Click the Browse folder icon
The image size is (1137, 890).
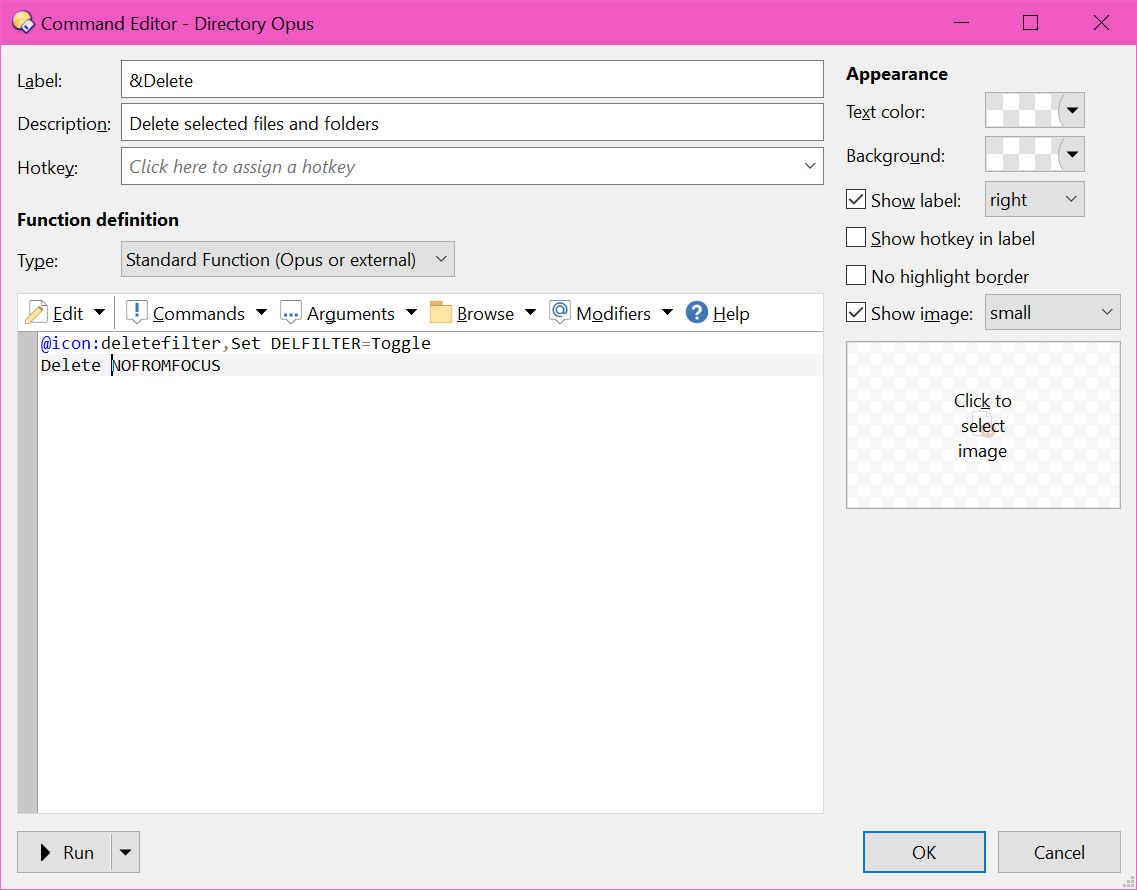440,313
